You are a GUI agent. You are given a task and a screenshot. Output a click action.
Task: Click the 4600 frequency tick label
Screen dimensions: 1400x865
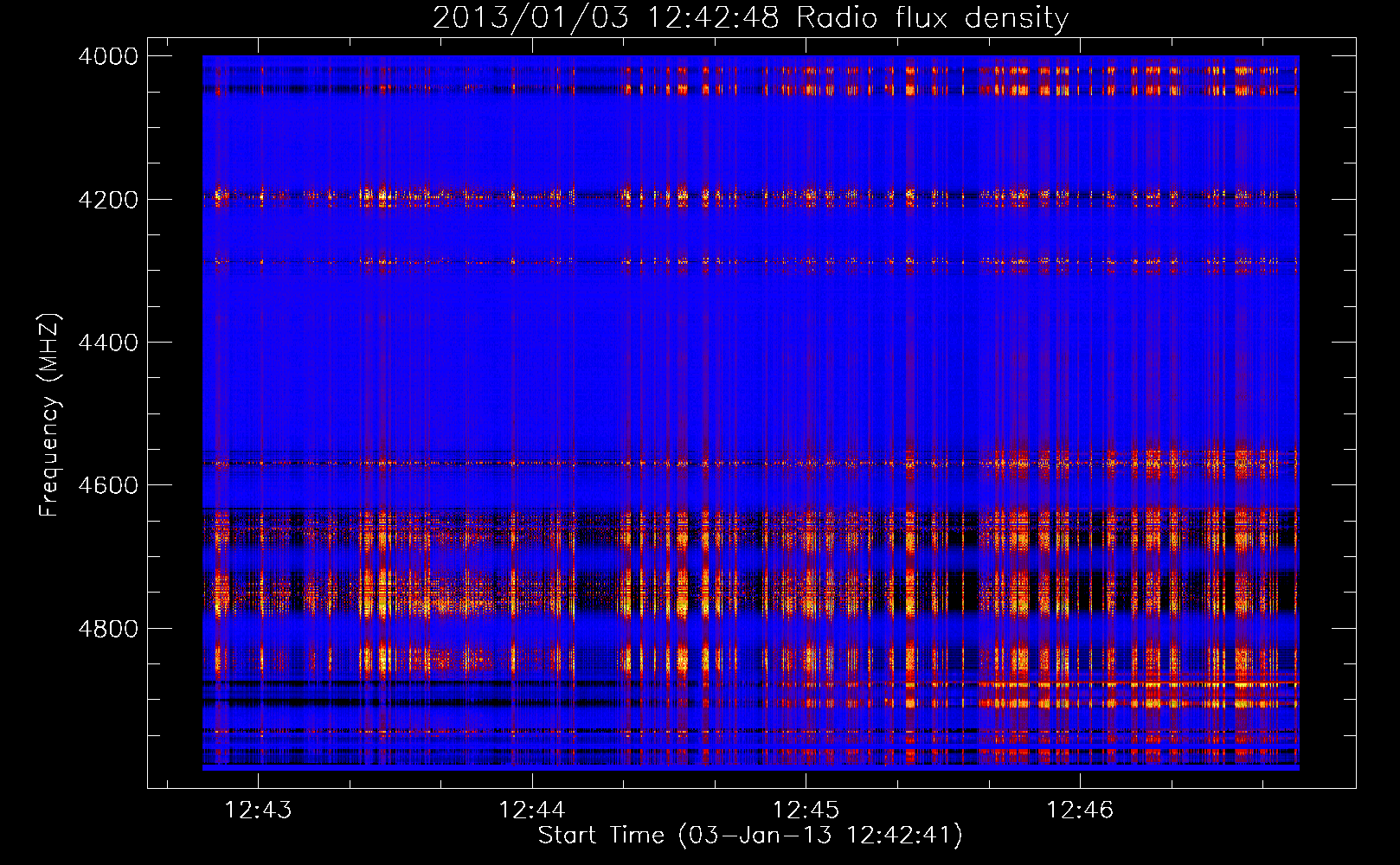pyautogui.click(x=108, y=485)
